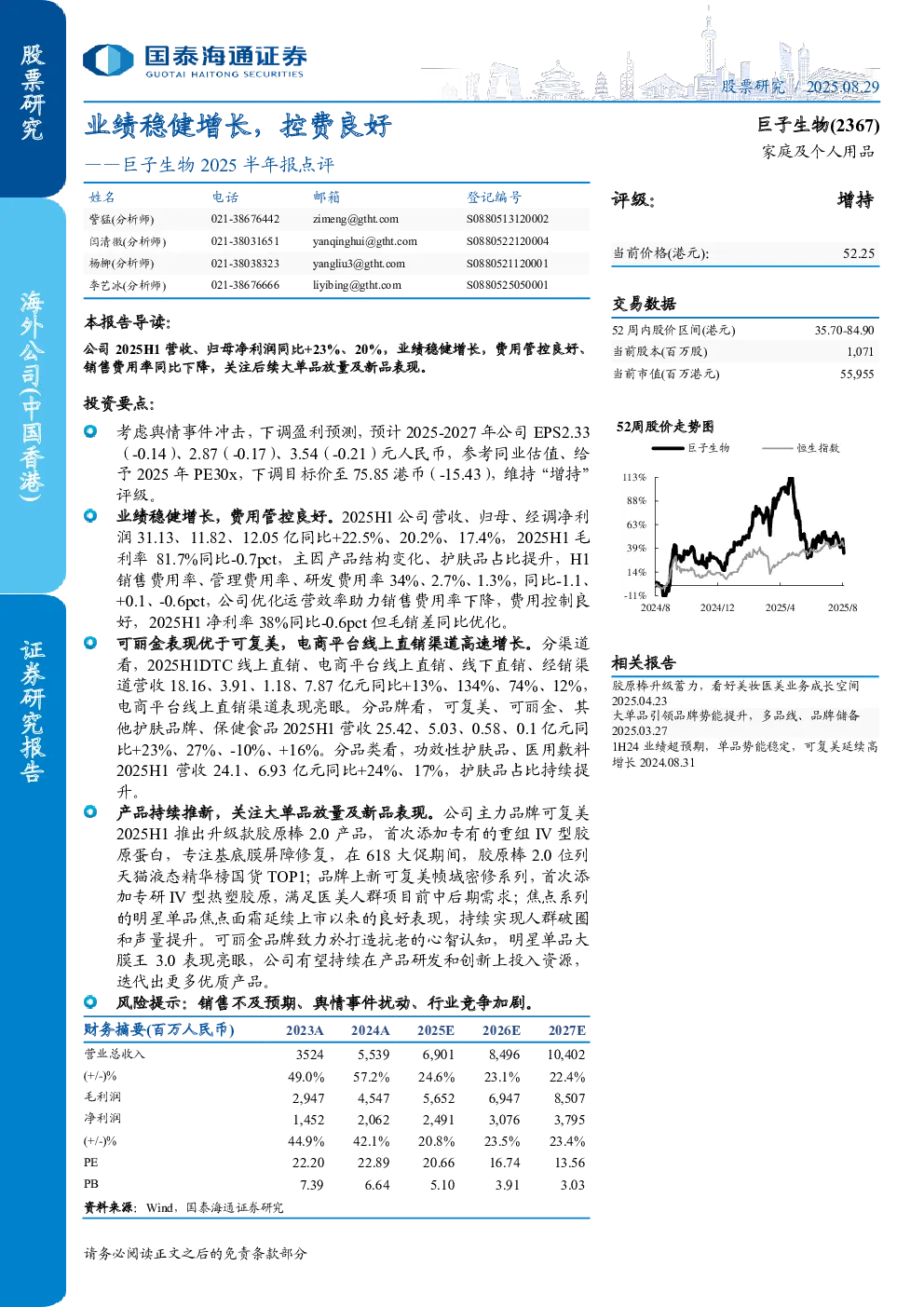The height and width of the screenshot is (1307, 924).
Task: Click the current price 52.25
Action: click(859, 253)
